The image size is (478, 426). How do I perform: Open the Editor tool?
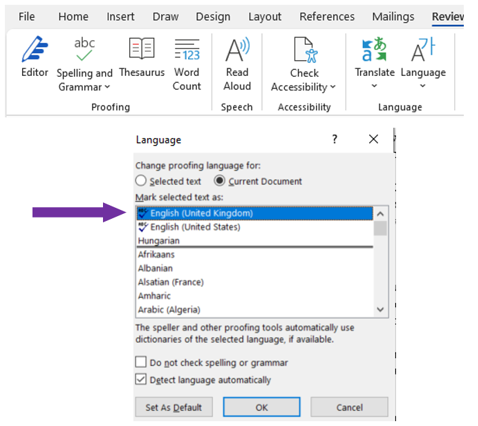[35, 57]
